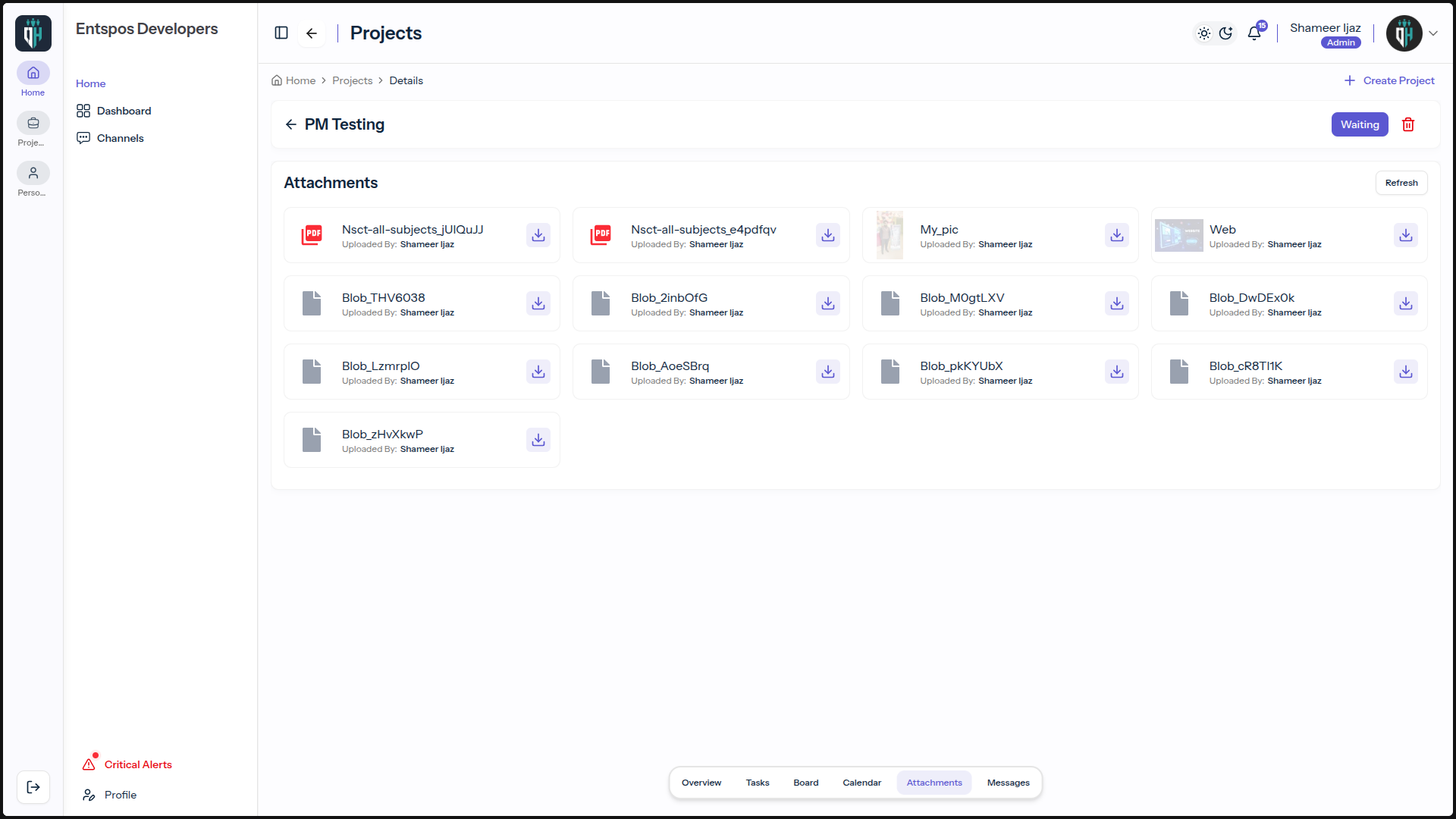Open the Overview tab
Screen dimensions: 1456x819
(701, 783)
